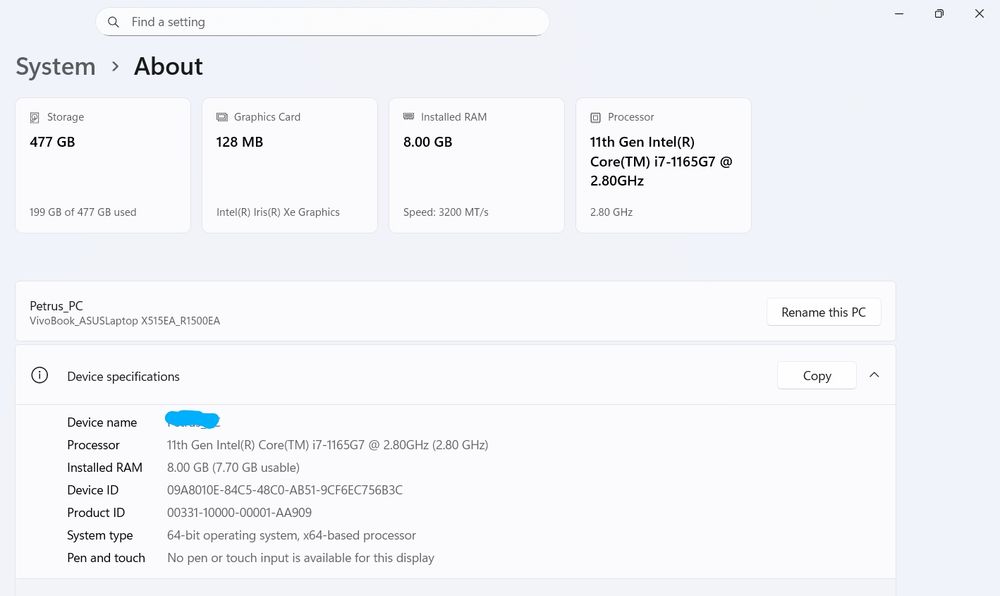
Task: Click 'Intel(R) Iris(R) Xe Graphics' text
Action: 277,212
